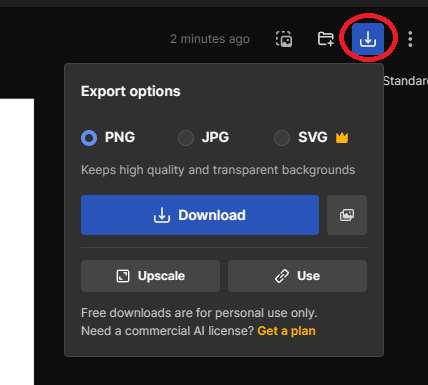Click the multiple images button beside Download
Viewport: 428px width, 385px height.
tap(347, 215)
